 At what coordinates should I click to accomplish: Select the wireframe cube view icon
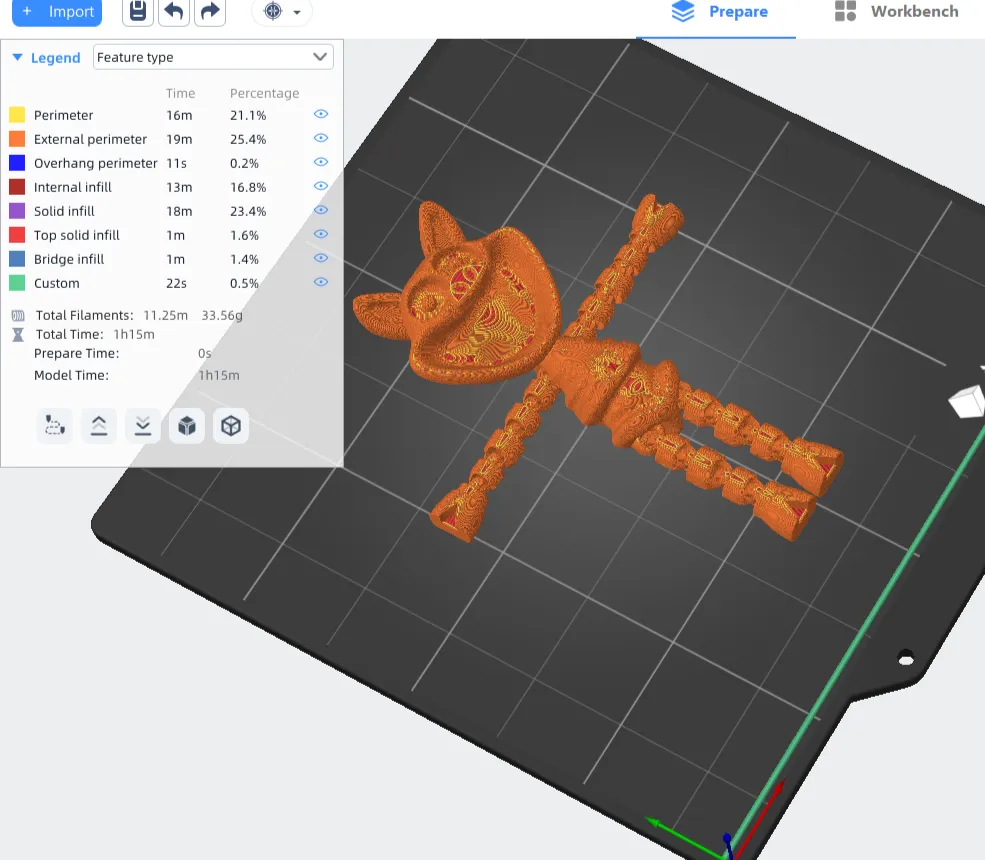[231, 426]
